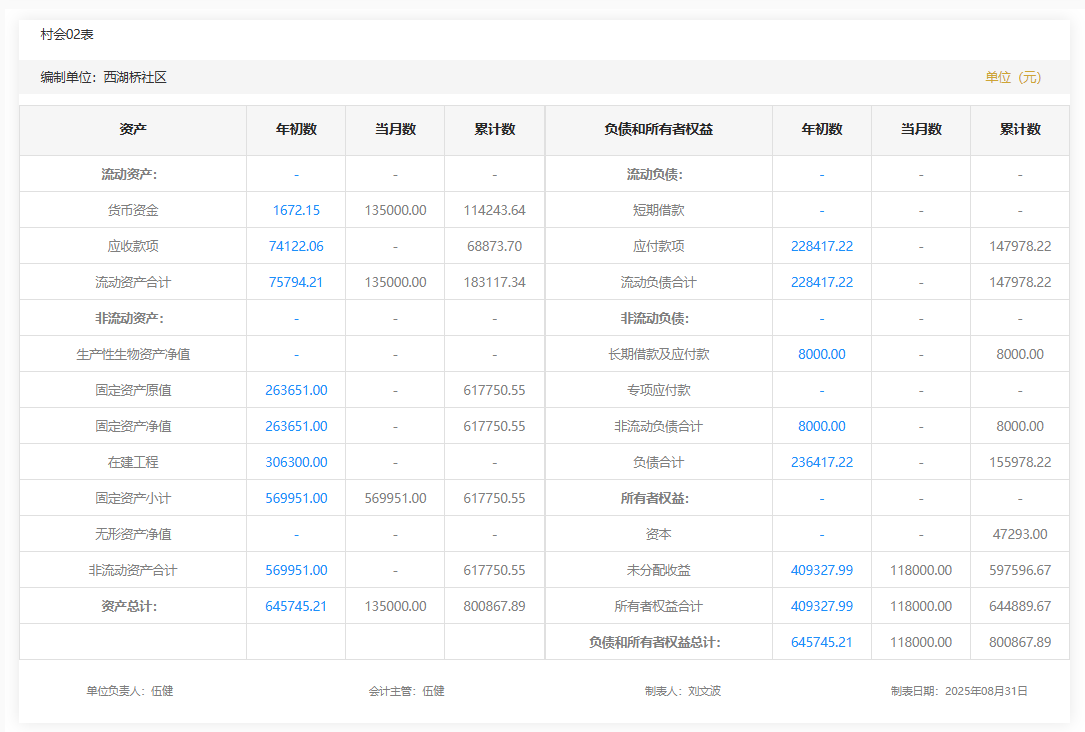Screen dimensions: 1085x732
Task: Open the 负债和所有者权益总计 年初数 link
Action: 821,642
